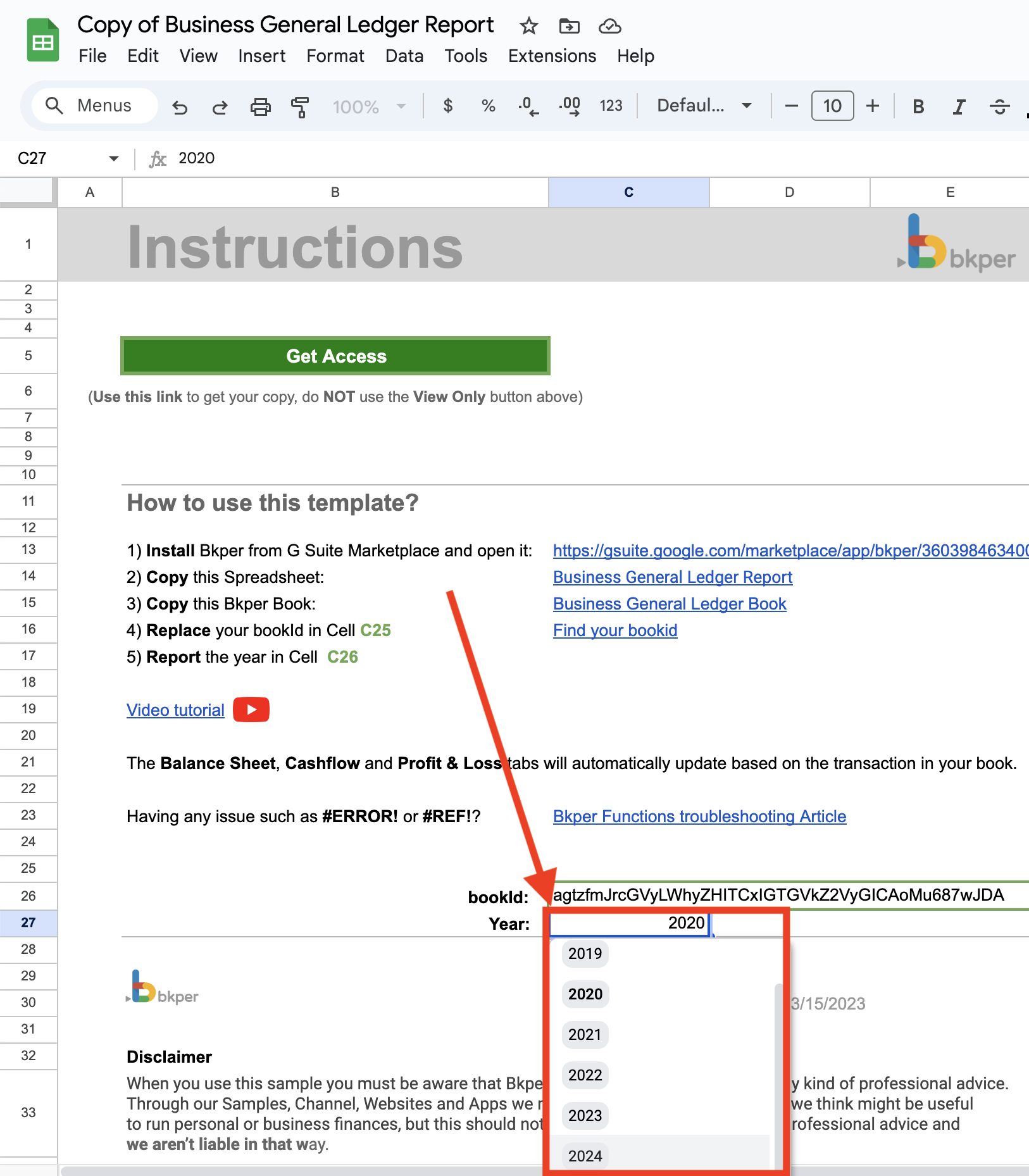Redo the last action
The height and width of the screenshot is (1176, 1029).
[220, 106]
